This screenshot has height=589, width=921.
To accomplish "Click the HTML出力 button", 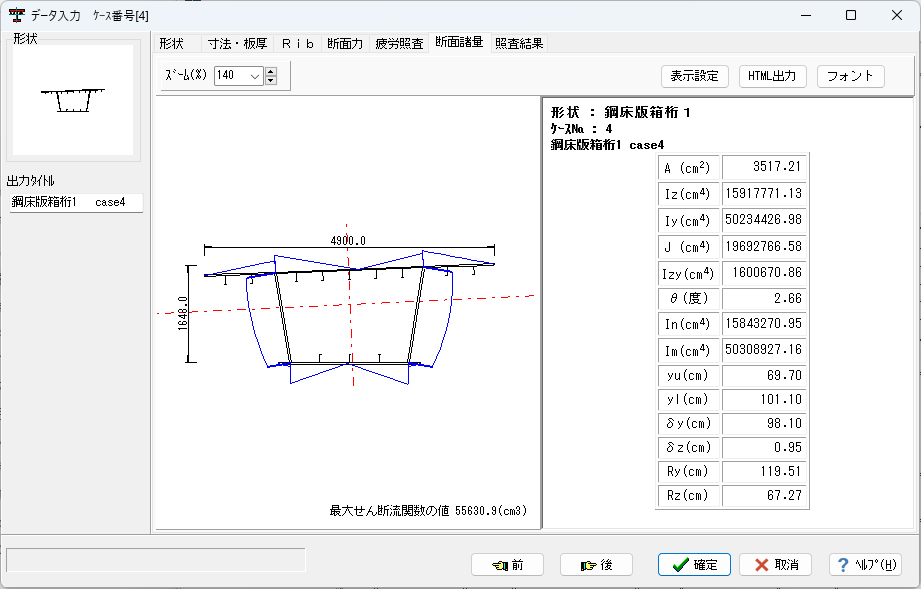I will [x=772, y=76].
